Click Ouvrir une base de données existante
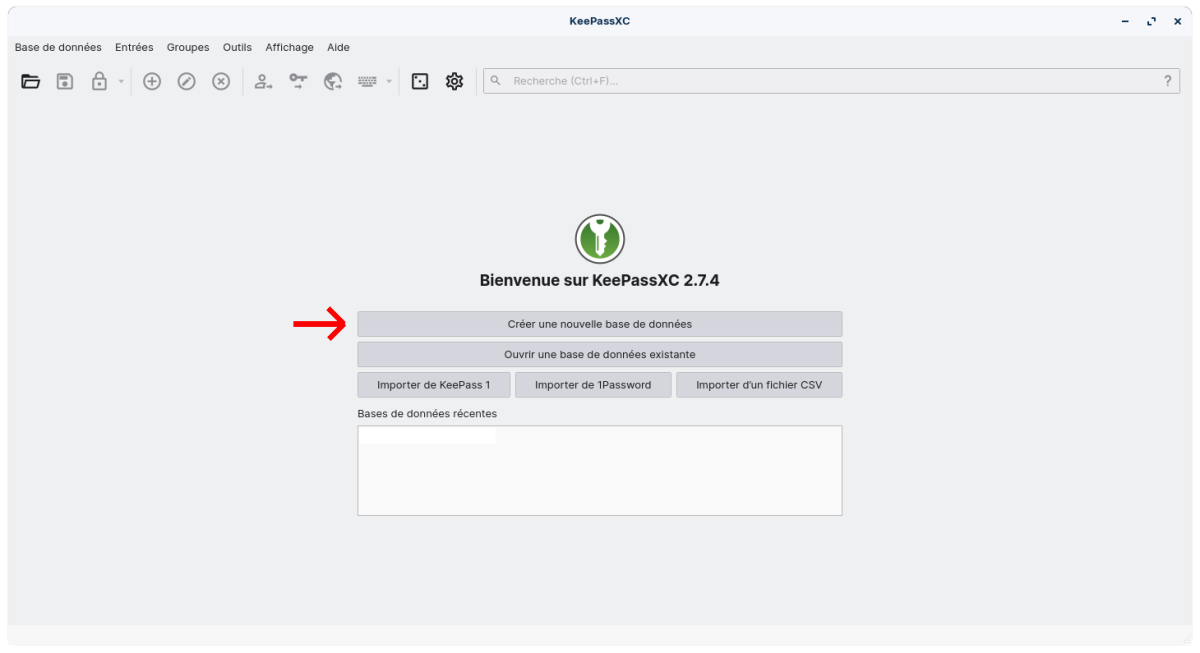The image size is (1200, 653). click(x=599, y=354)
